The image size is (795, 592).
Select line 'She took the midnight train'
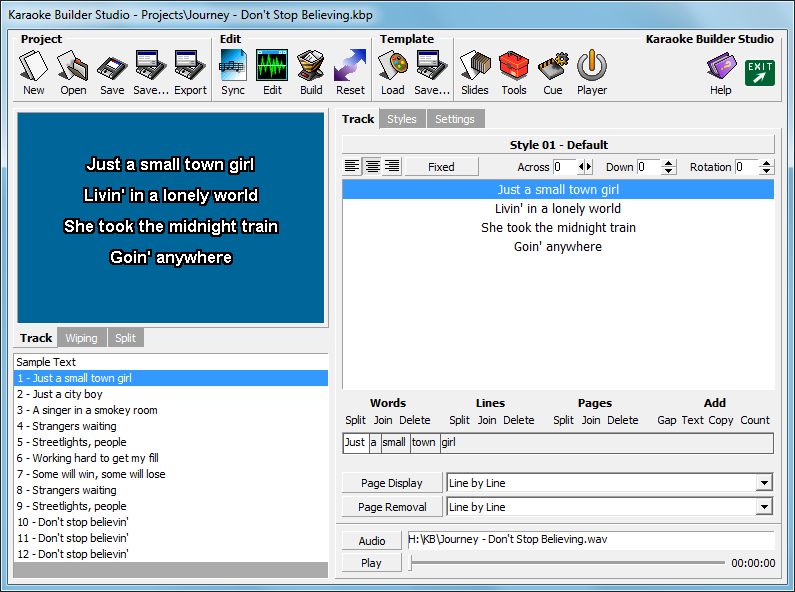click(558, 228)
